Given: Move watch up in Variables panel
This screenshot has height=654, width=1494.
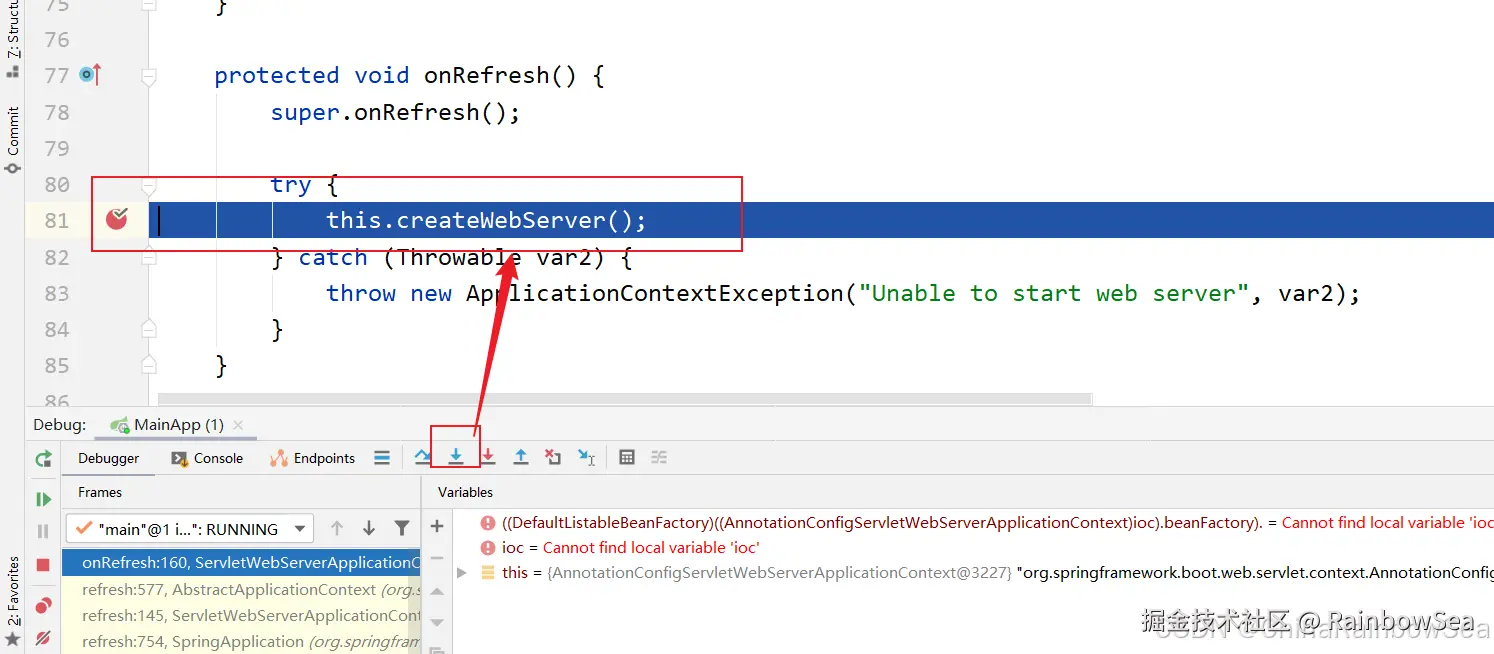Looking at the screenshot, I should pyautogui.click(x=437, y=591).
